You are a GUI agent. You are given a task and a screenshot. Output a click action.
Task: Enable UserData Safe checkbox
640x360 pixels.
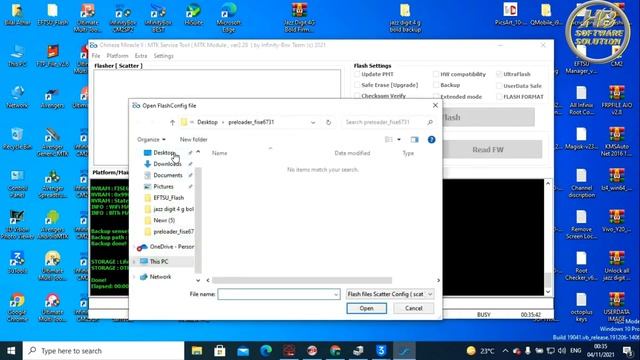coord(499,86)
